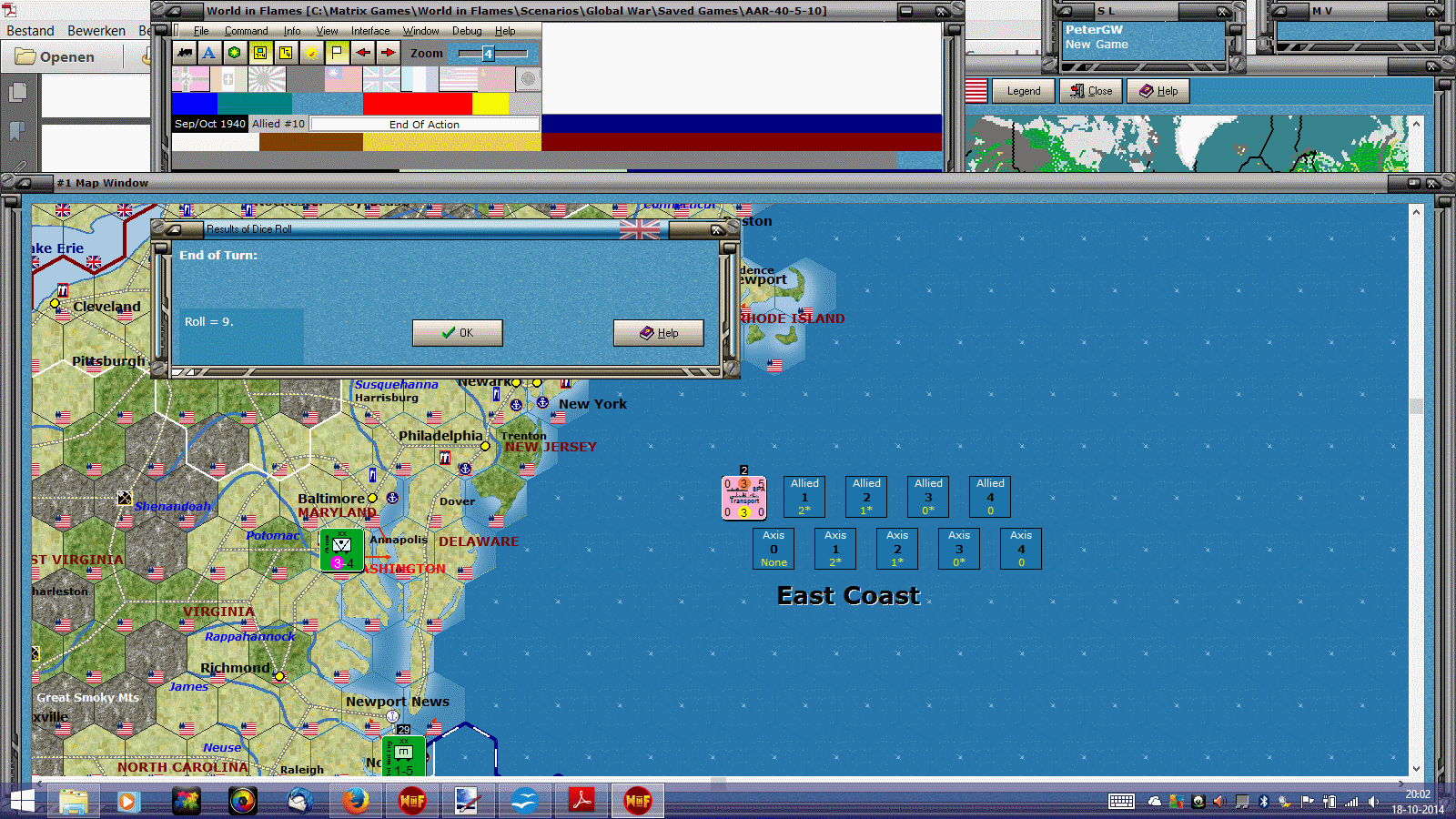Open the Interface menu
This screenshot has width=1456, height=819.
point(370,31)
